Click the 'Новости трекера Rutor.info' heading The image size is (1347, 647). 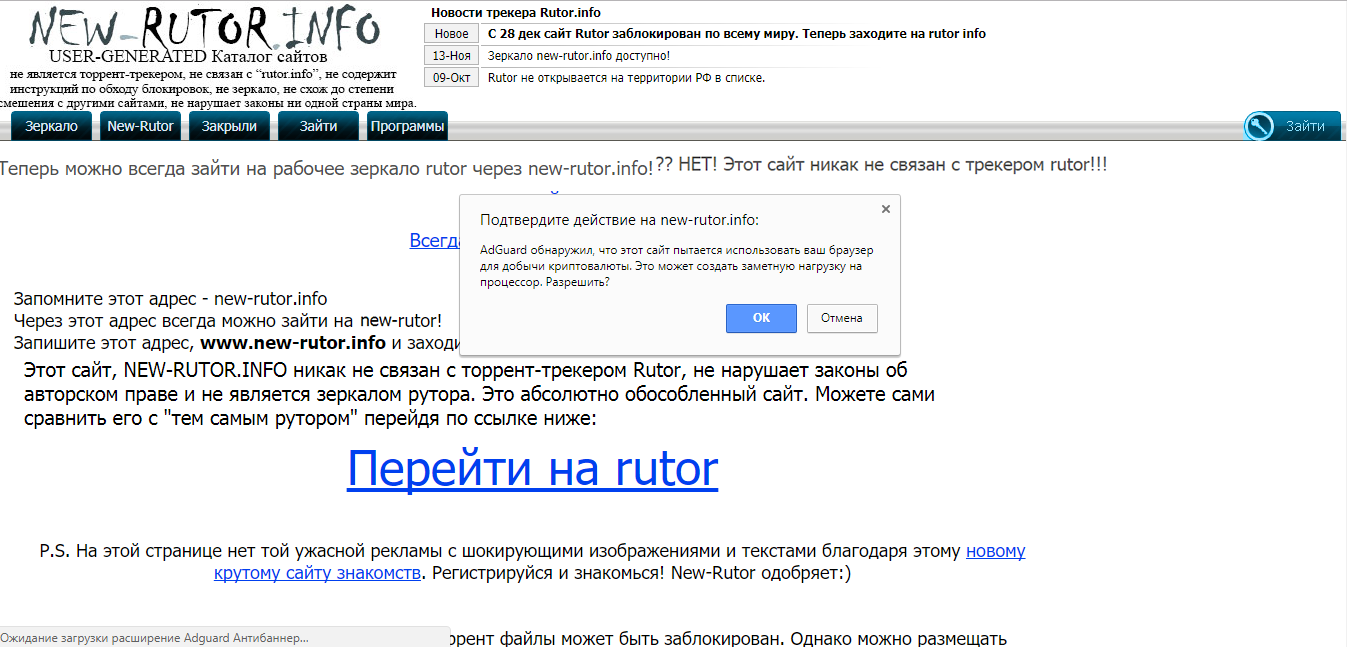[516, 13]
